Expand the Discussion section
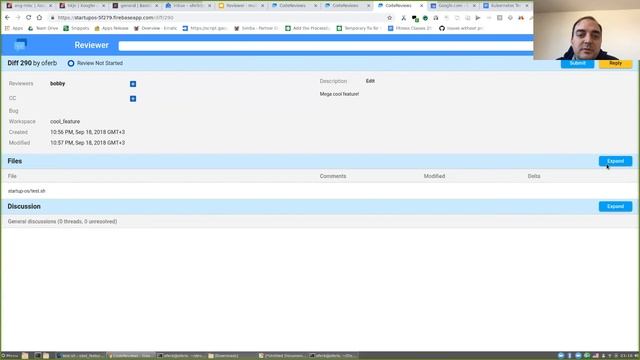 (616, 206)
